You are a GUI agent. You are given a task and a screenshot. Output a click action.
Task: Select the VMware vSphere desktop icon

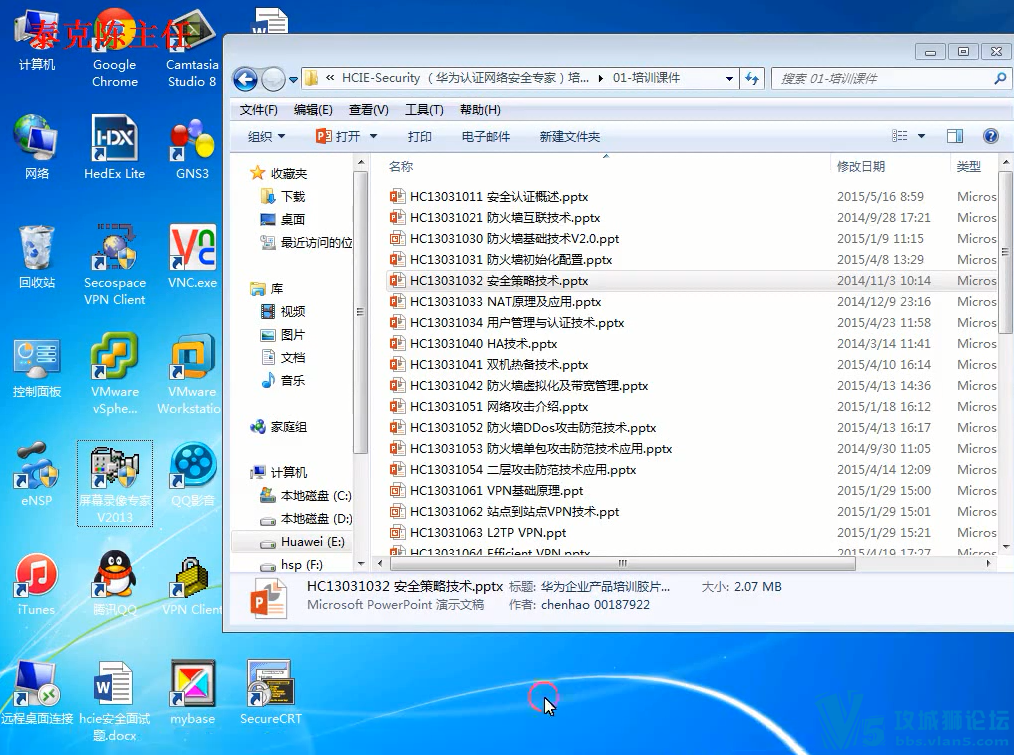(114, 374)
